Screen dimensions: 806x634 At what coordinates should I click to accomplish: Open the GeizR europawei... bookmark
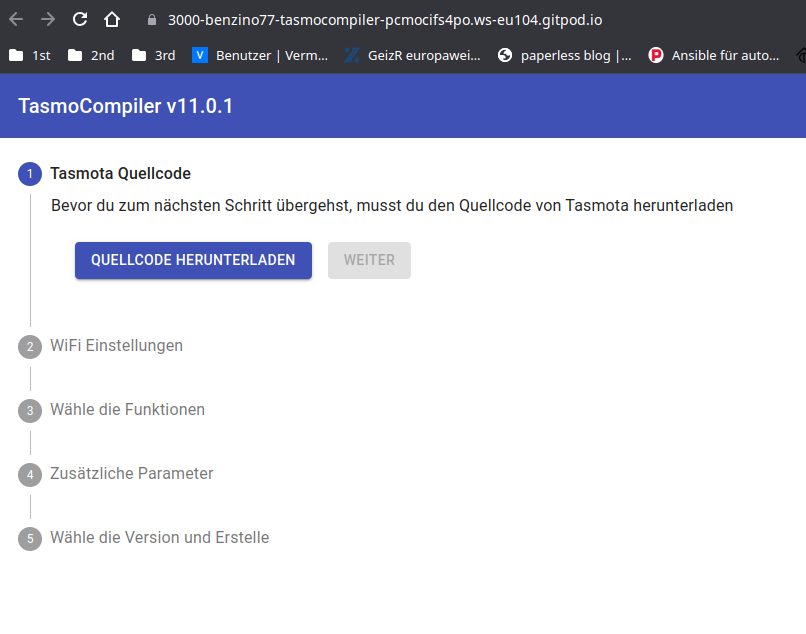tap(413, 55)
